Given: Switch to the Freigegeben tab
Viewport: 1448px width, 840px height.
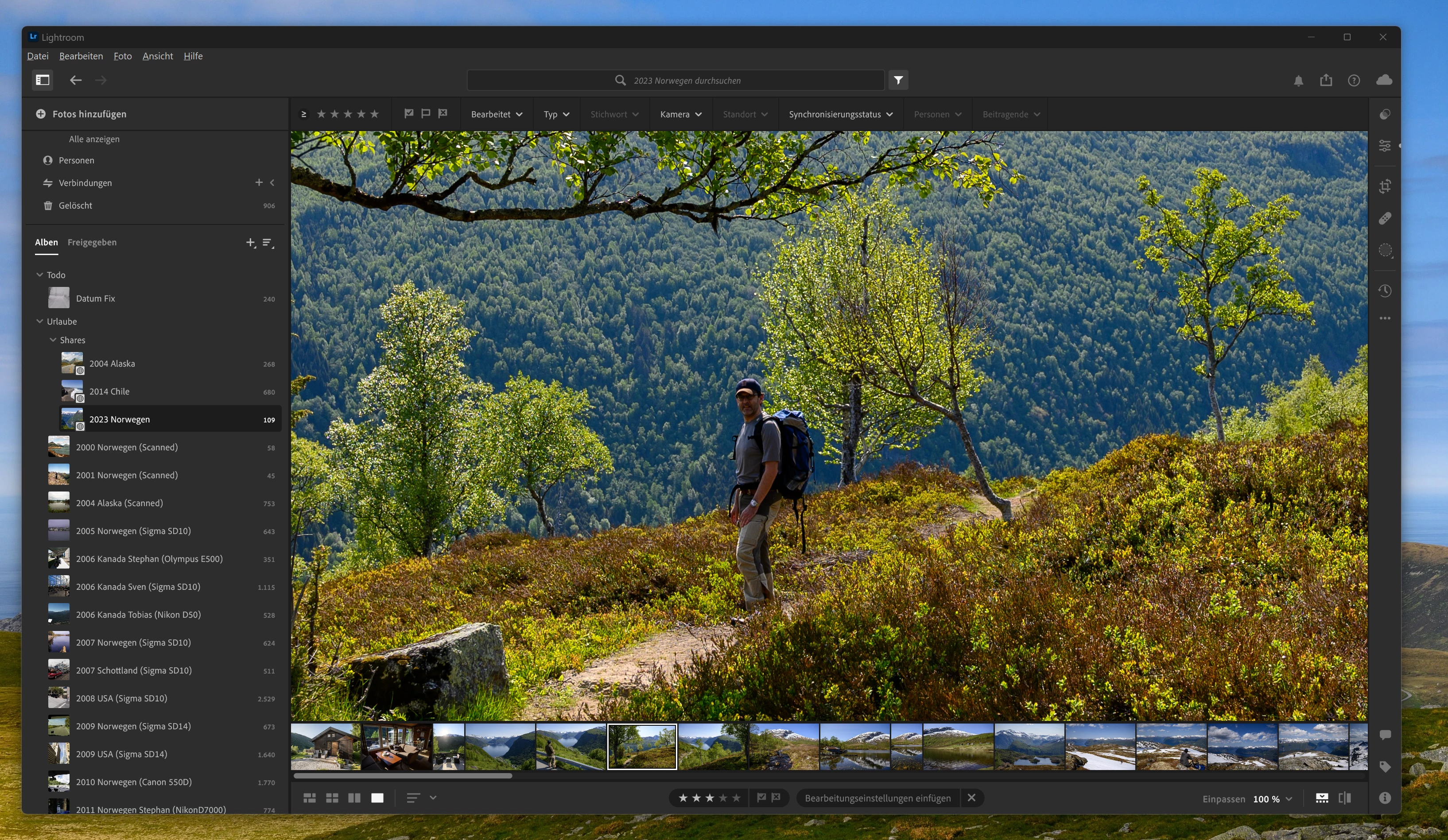Looking at the screenshot, I should point(92,242).
